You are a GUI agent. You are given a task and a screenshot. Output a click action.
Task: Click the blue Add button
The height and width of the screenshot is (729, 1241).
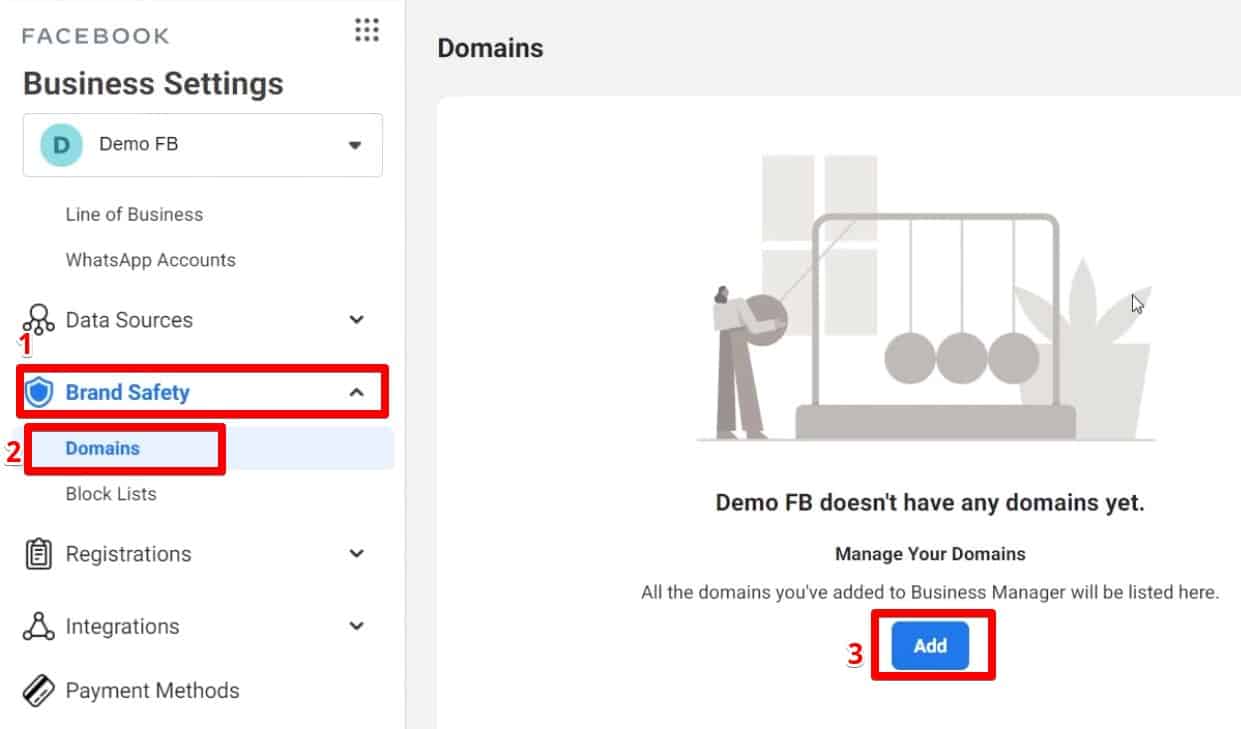tap(930, 646)
